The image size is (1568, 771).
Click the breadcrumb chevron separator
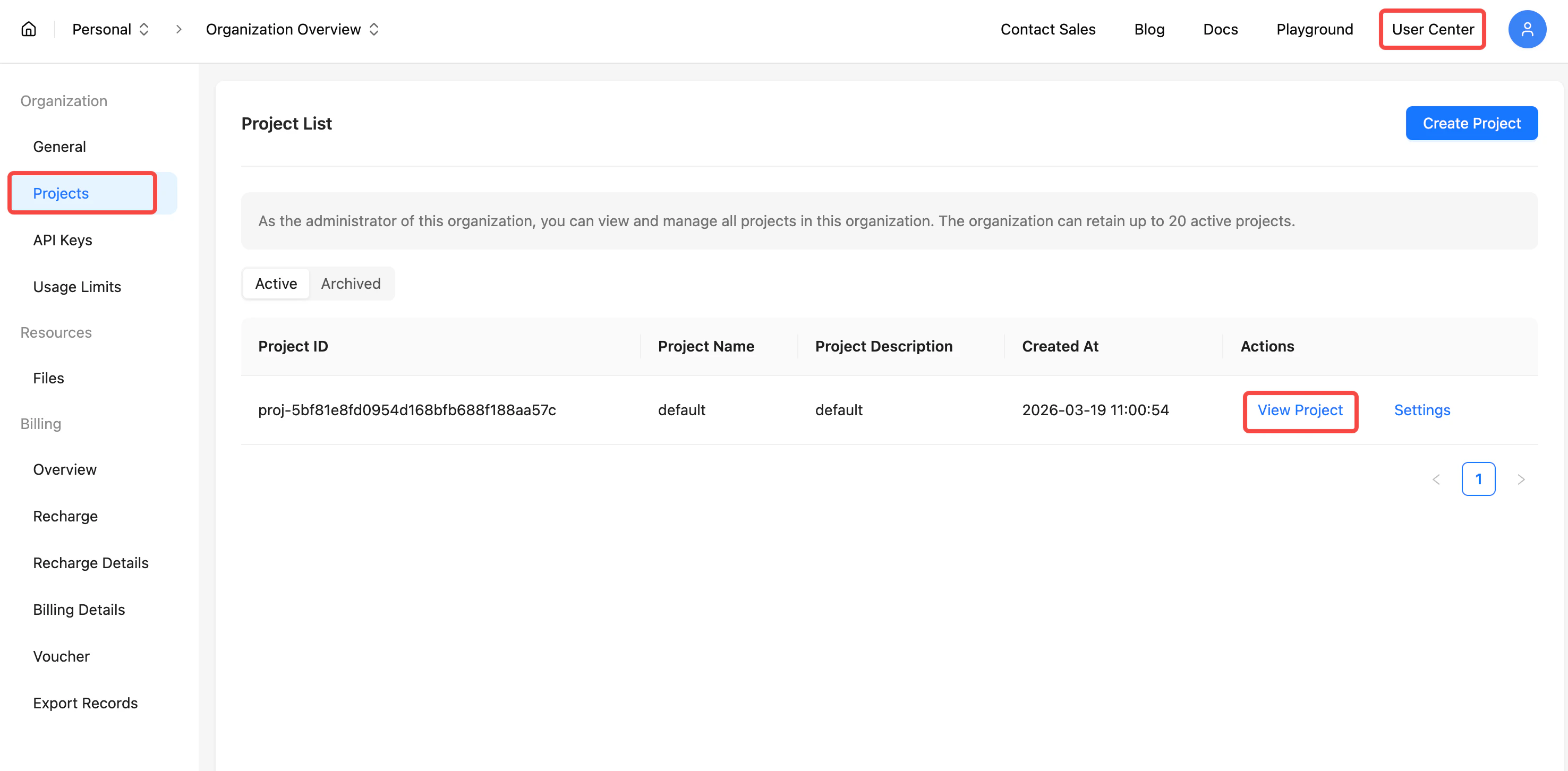pyautogui.click(x=178, y=29)
